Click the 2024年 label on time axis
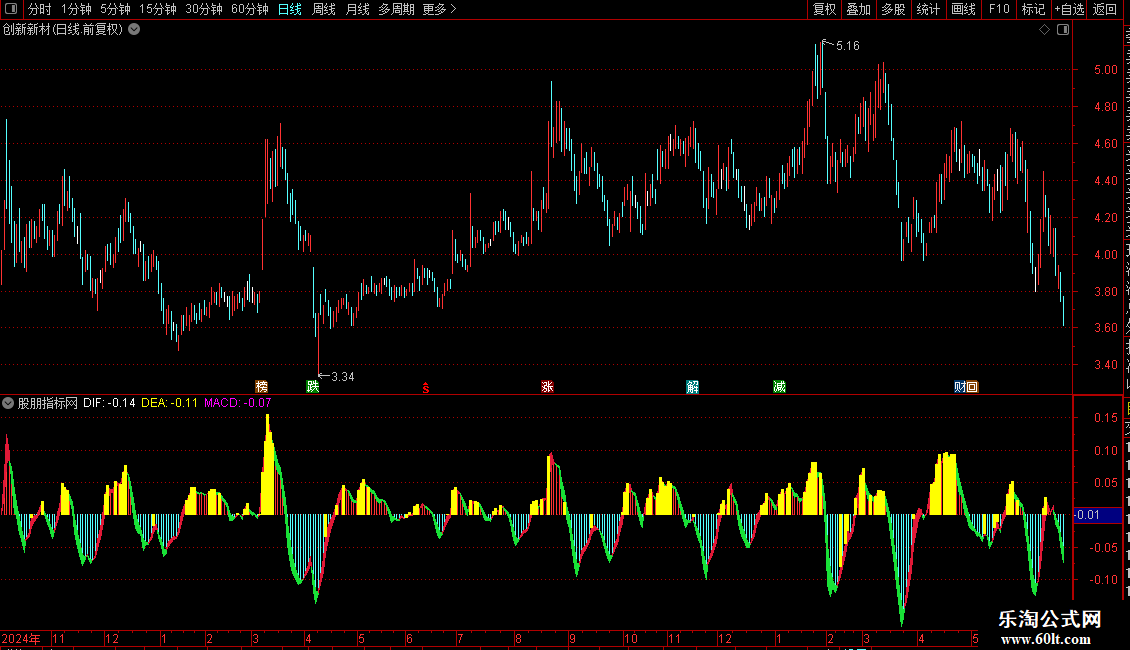This screenshot has width=1130, height=650. 21,639
